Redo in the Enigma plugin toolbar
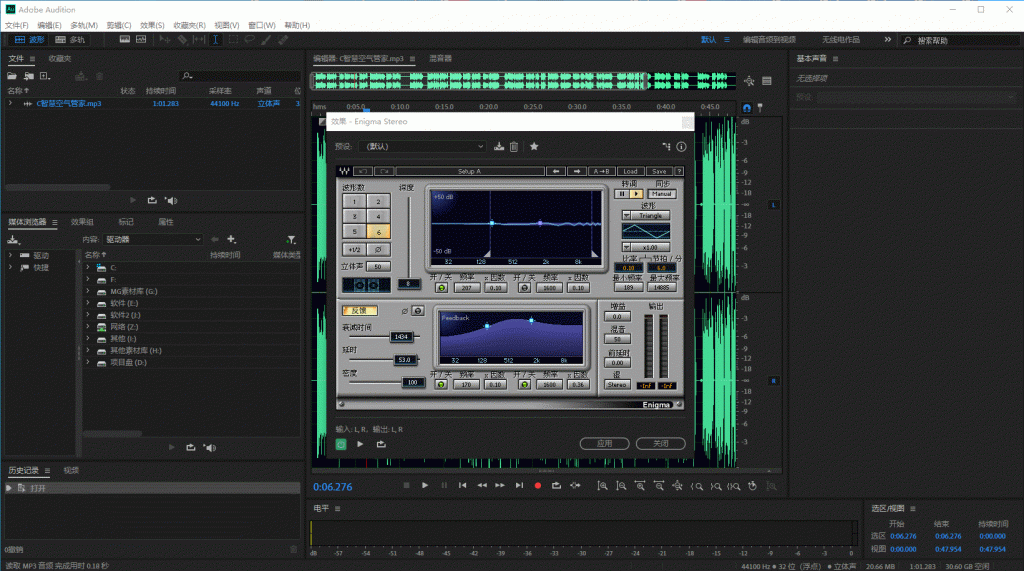 (x=385, y=171)
